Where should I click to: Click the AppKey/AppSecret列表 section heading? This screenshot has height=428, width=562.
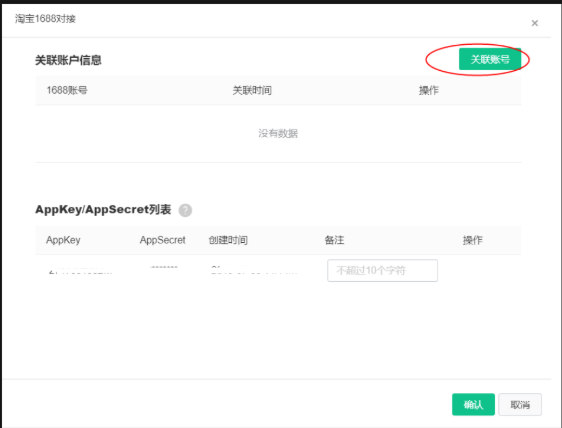tap(103, 209)
